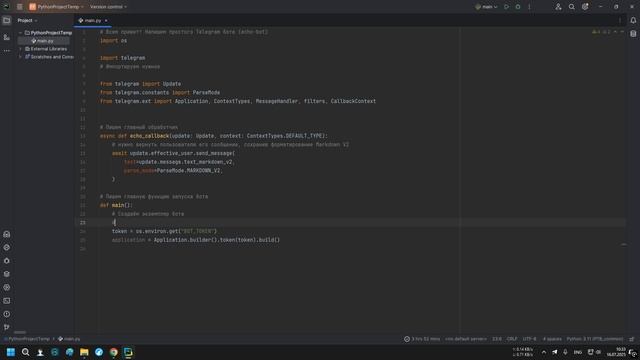
Task: Open IDE settings and updates icon
Action: pyautogui.click(x=585, y=7)
